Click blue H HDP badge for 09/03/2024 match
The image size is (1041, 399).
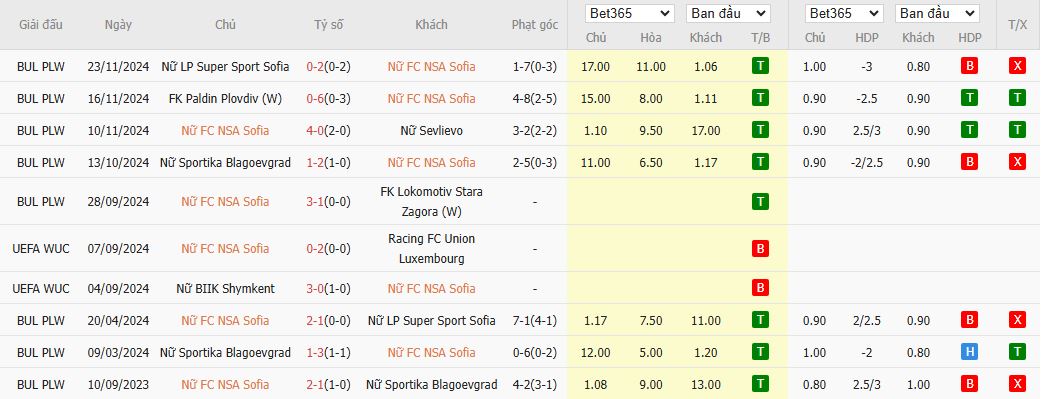[x=969, y=352]
